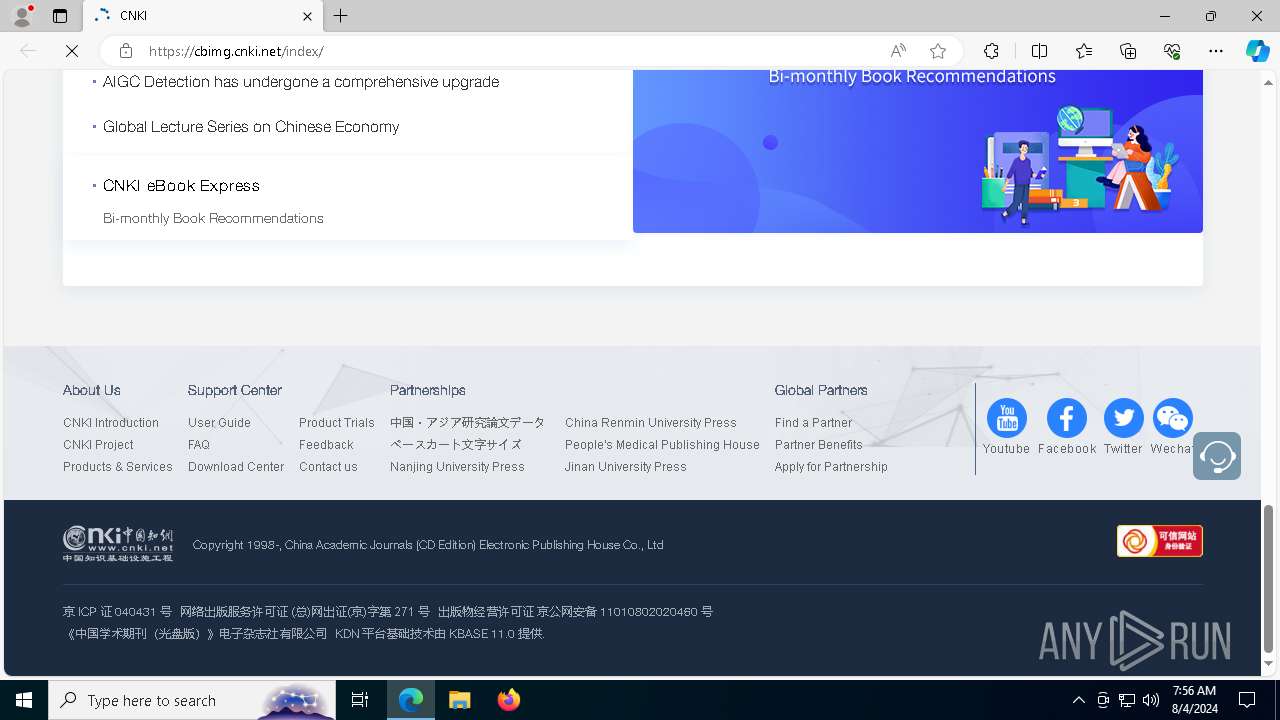Screen dimensions: 1280x720
Task: Open Edge Settings and more menu
Action: coord(1216,51)
